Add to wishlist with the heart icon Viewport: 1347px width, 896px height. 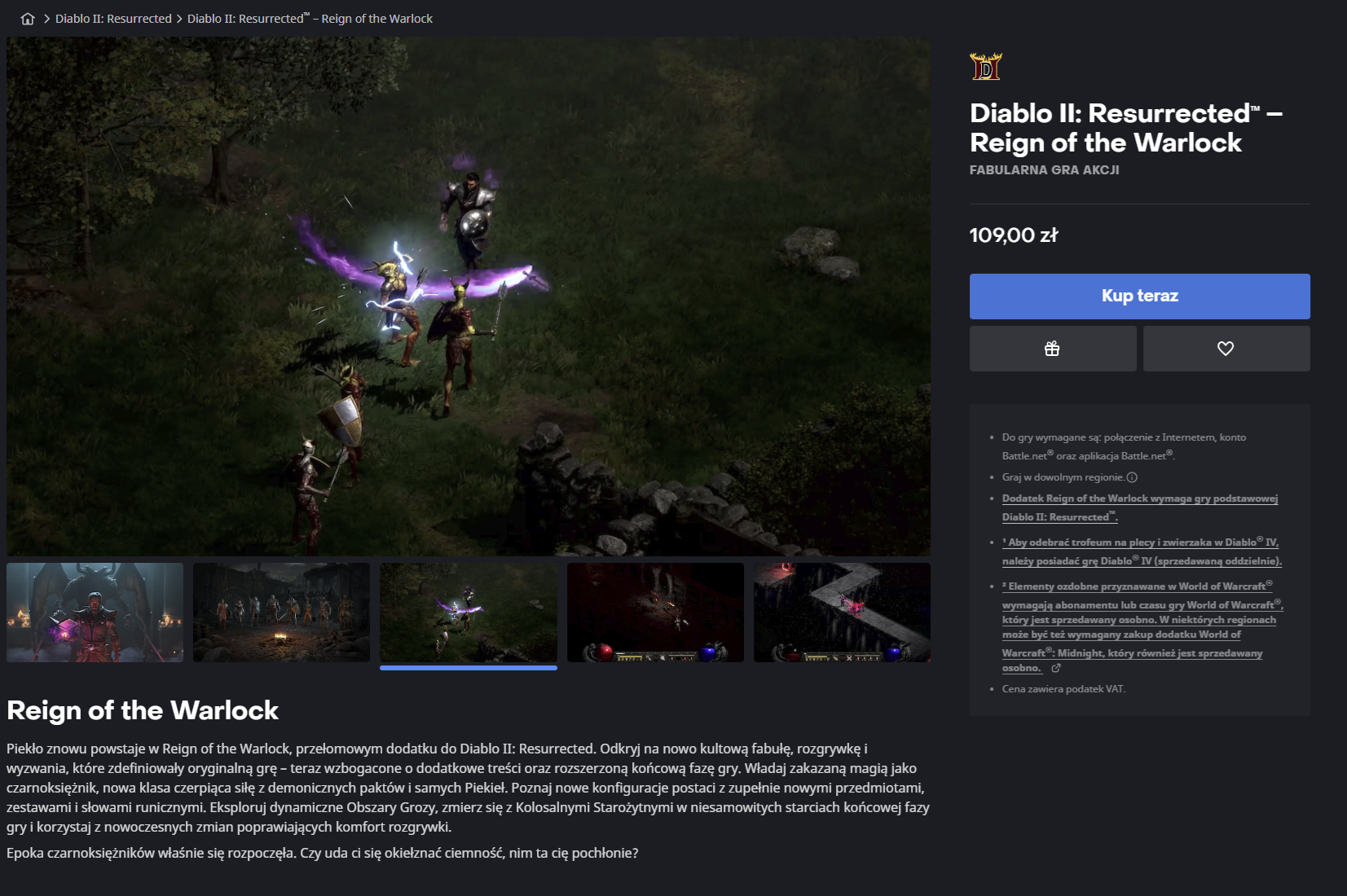1226,349
